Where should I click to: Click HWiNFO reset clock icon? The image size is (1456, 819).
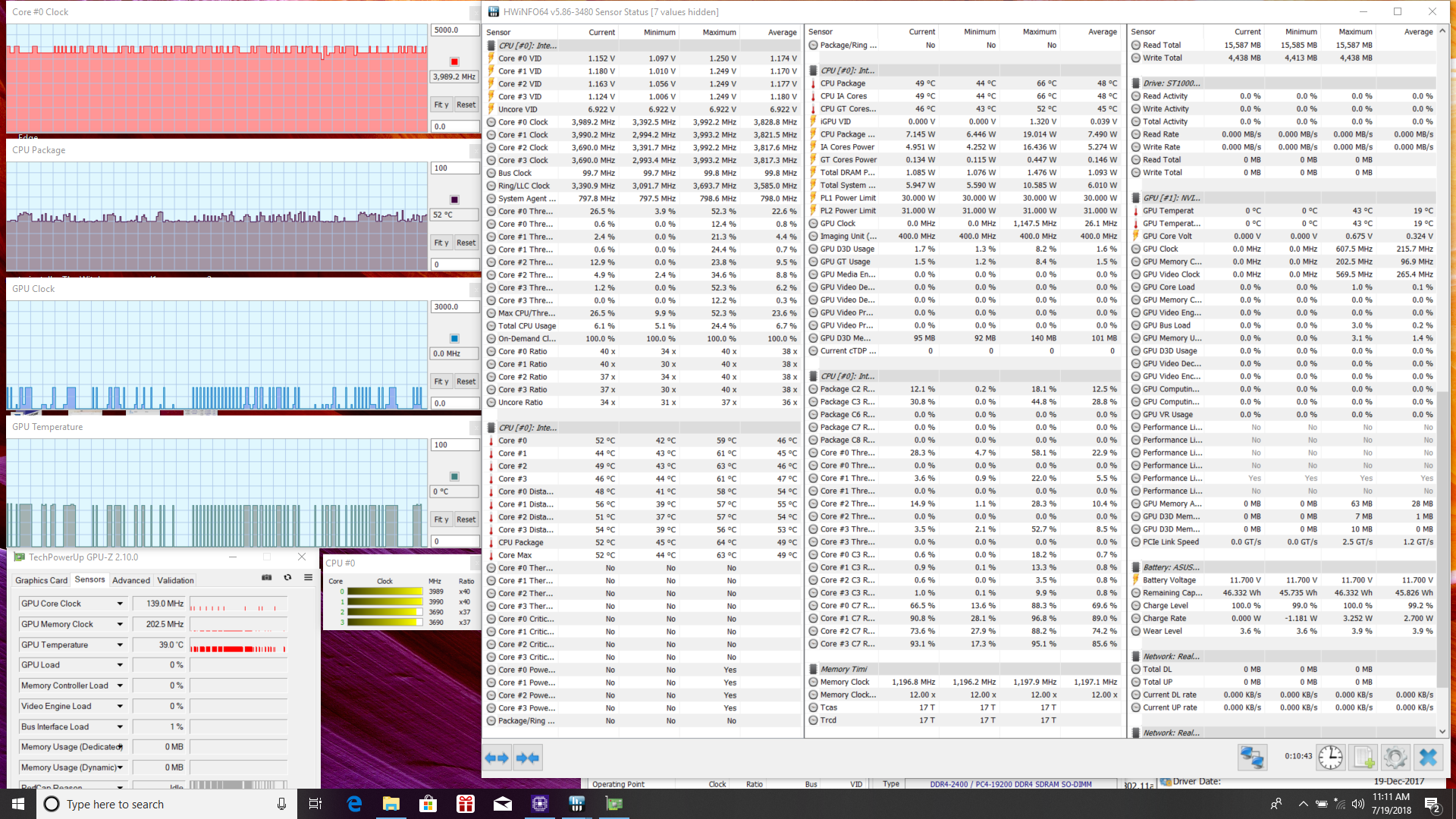[x=1330, y=757]
